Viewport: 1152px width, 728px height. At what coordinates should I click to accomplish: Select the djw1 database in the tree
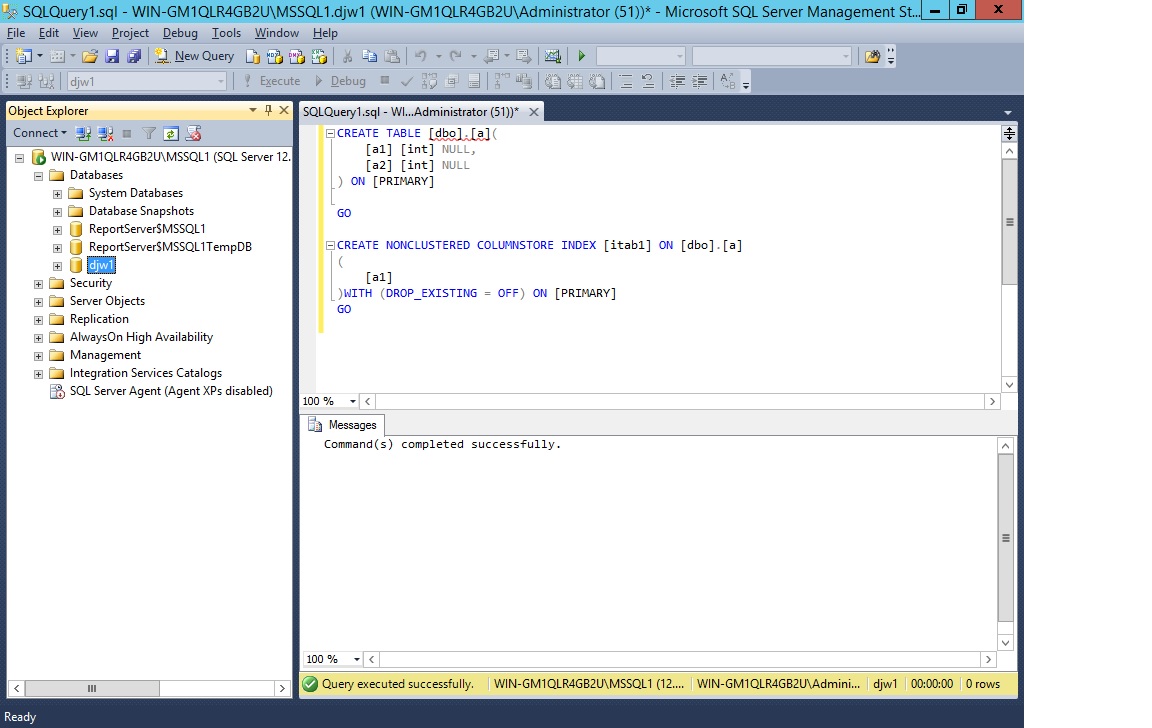pyautogui.click(x=101, y=265)
